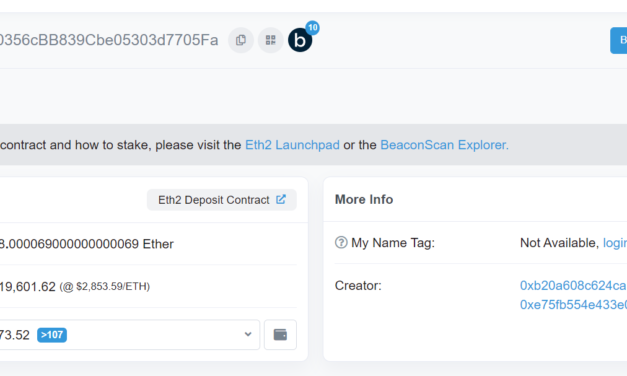Select the Ether balance value text
Viewport: 627px width, 376px height.
87,244
